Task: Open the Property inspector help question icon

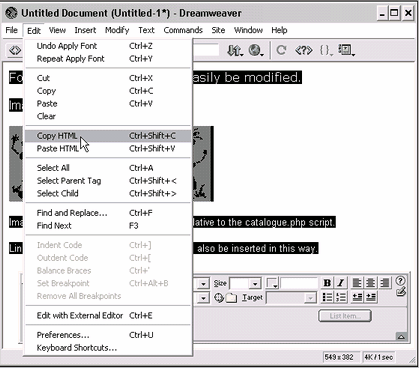Action: pyautogui.click(x=400, y=281)
